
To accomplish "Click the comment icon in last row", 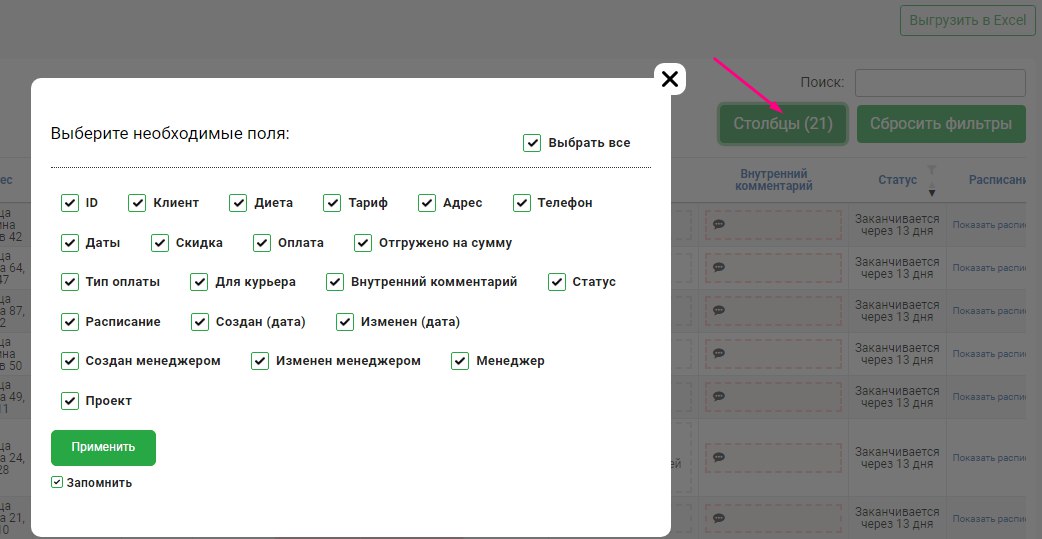I will coord(719,517).
